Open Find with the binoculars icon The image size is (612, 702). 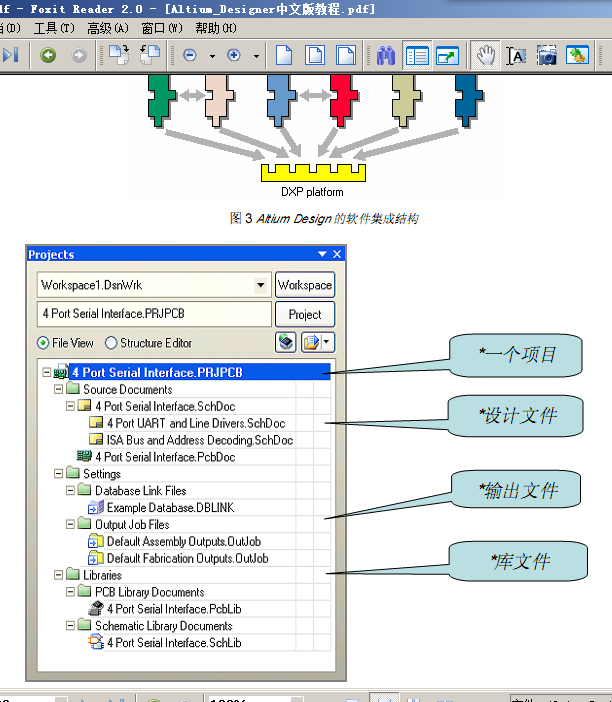385,56
